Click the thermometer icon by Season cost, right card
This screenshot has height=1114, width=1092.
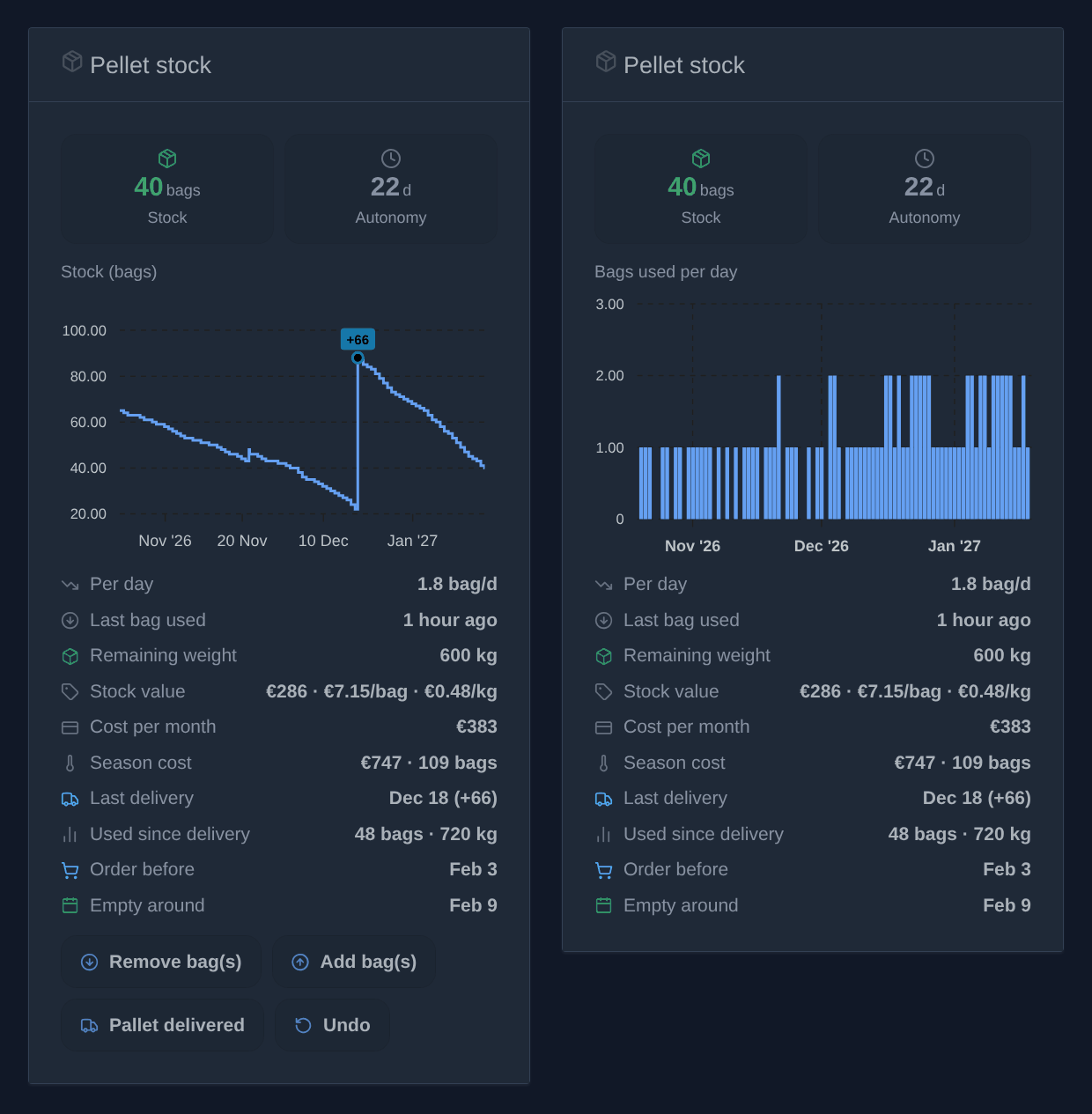604,764
